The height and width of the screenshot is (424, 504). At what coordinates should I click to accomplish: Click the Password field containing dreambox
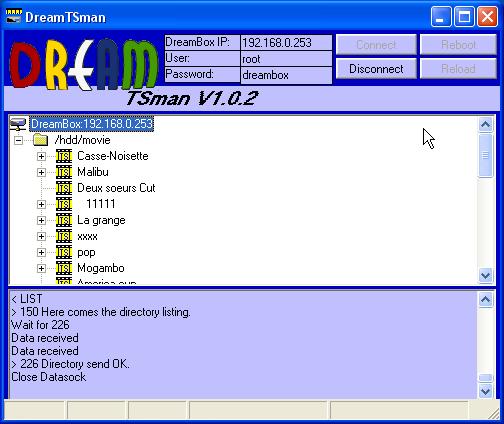tap(286, 75)
